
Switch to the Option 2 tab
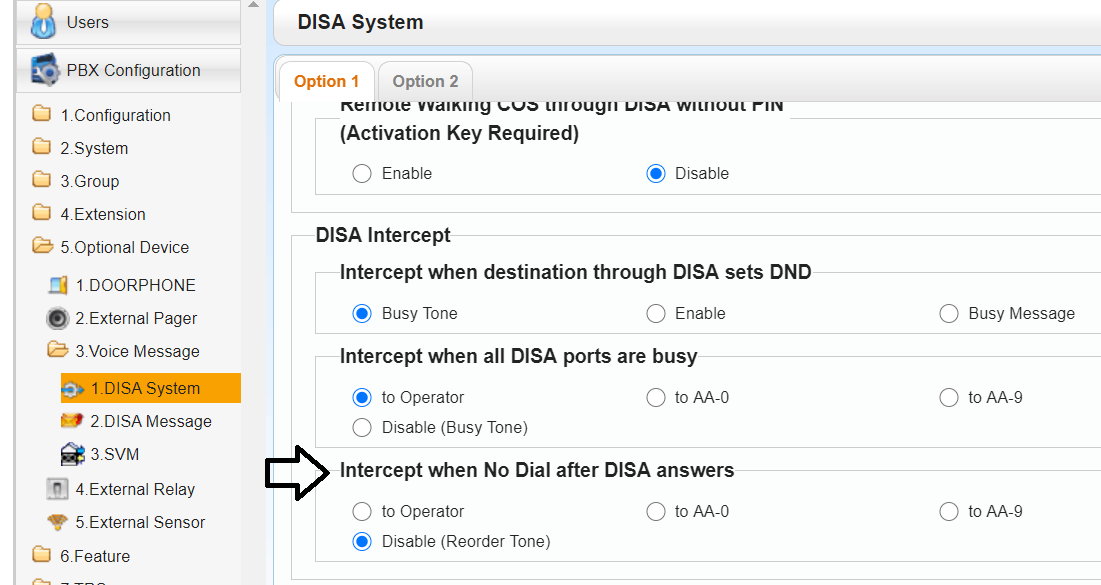pyautogui.click(x=425, y=82)
